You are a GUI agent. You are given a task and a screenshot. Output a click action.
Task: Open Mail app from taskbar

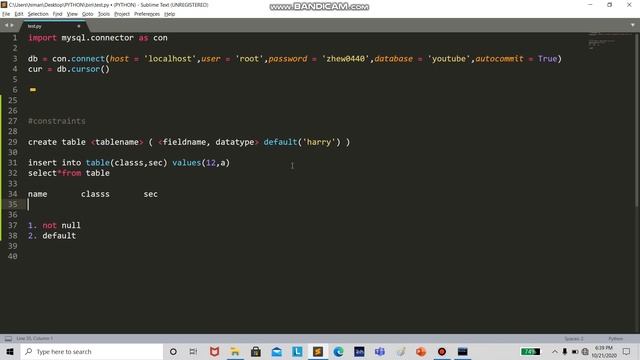tap(277, 351)
